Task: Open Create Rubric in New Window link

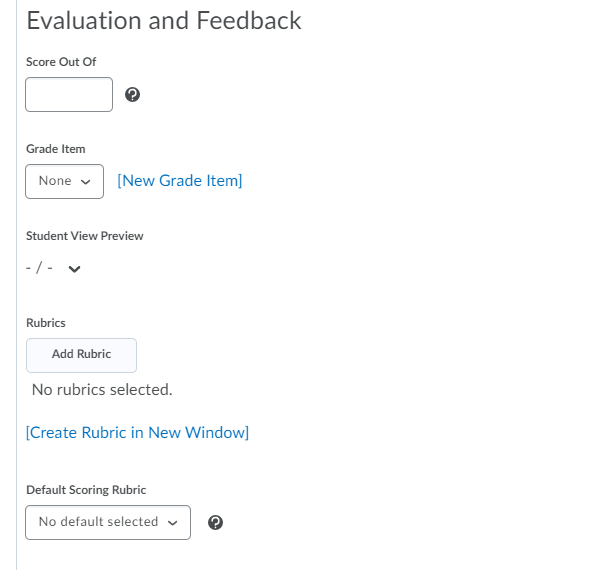Action: point(137,433)
